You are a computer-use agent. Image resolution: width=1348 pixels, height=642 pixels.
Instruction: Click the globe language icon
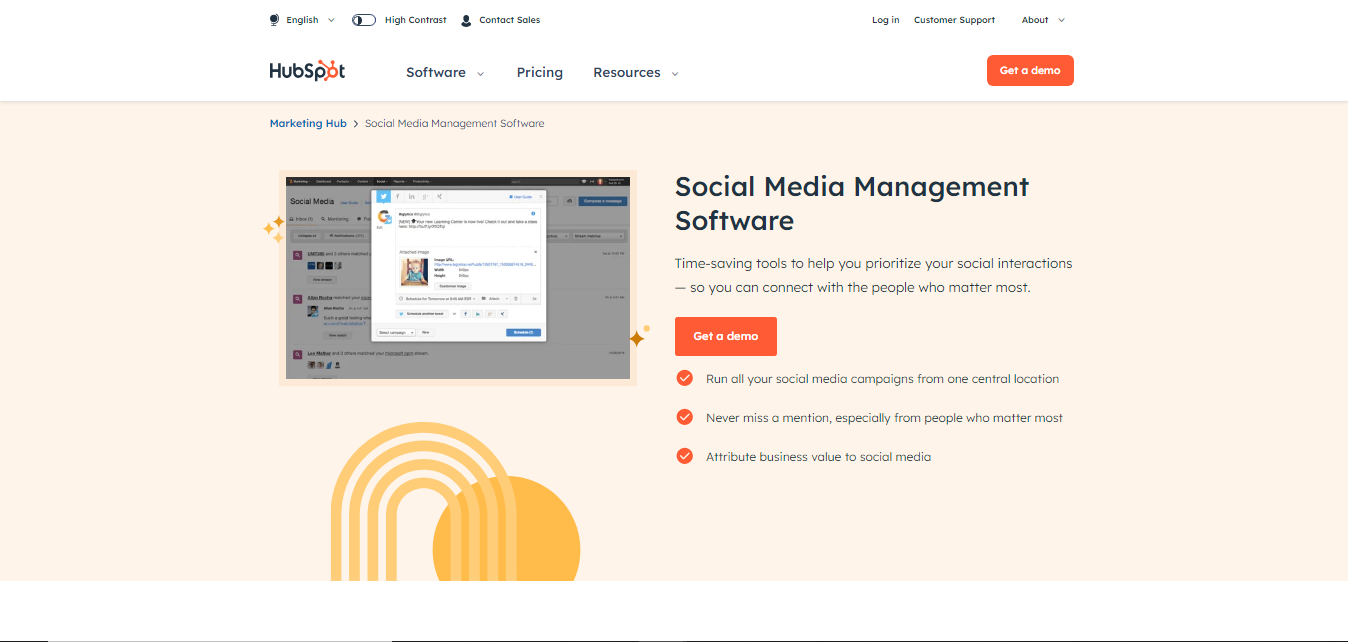pyautogui.click(x=275, y=20)
